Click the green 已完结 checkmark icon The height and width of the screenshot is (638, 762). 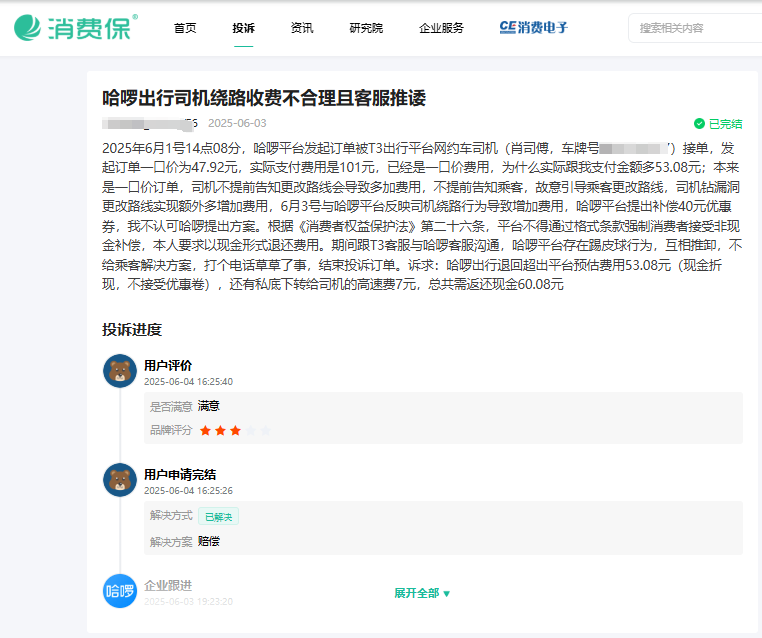[699, 124]
